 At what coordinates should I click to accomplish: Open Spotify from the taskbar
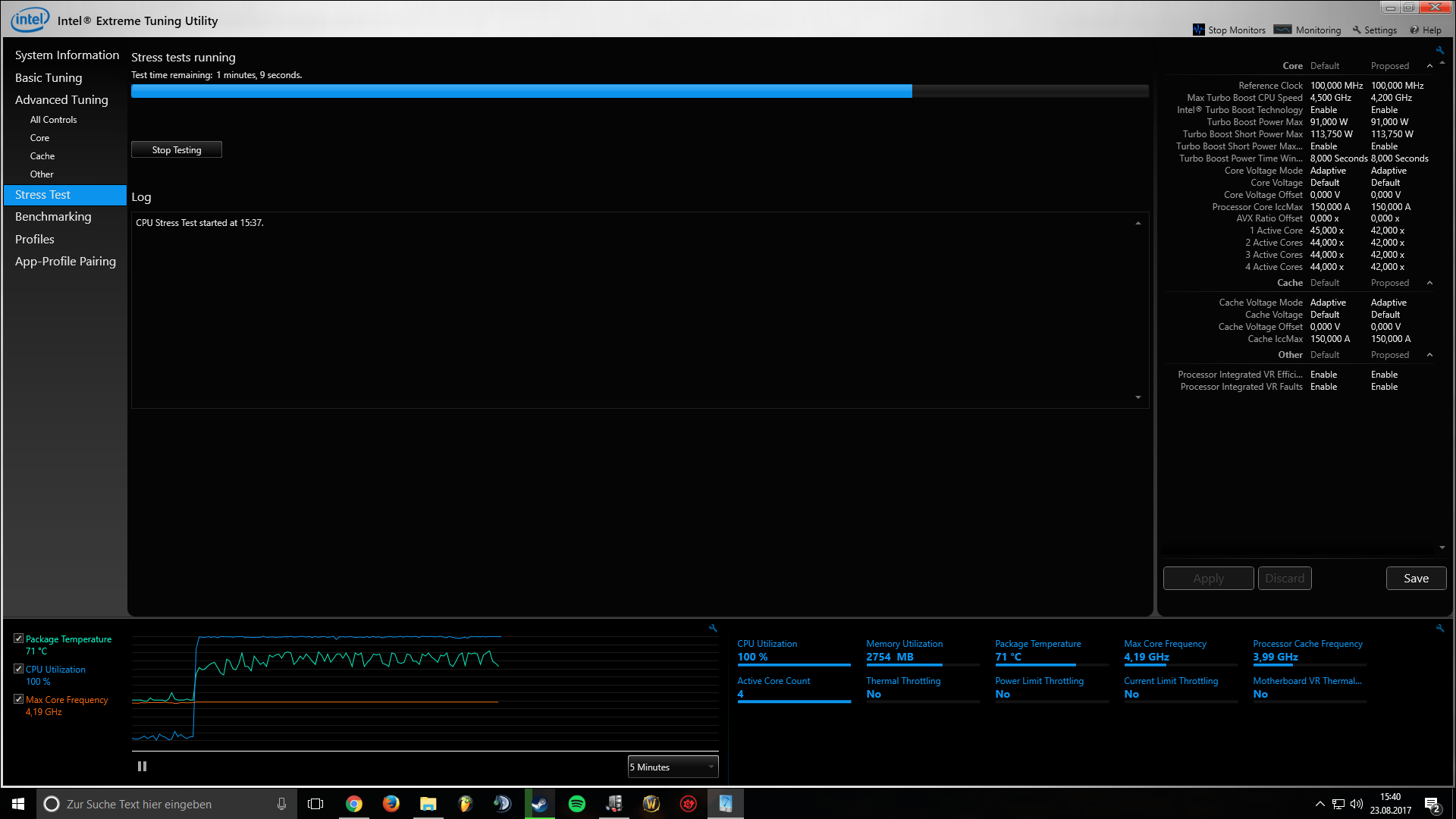(576, 804)
